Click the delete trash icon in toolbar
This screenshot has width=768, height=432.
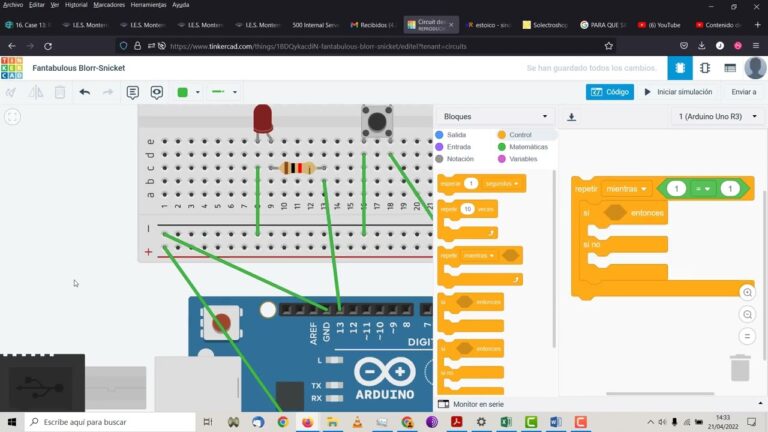coord(60,92)
